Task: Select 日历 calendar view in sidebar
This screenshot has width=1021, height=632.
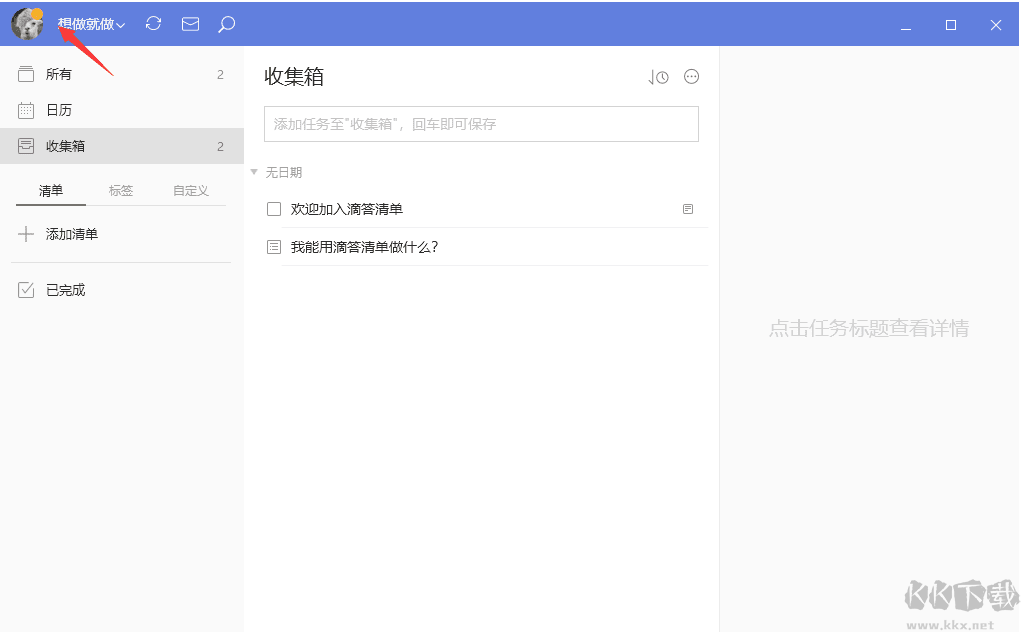Action: coord(60,109)
